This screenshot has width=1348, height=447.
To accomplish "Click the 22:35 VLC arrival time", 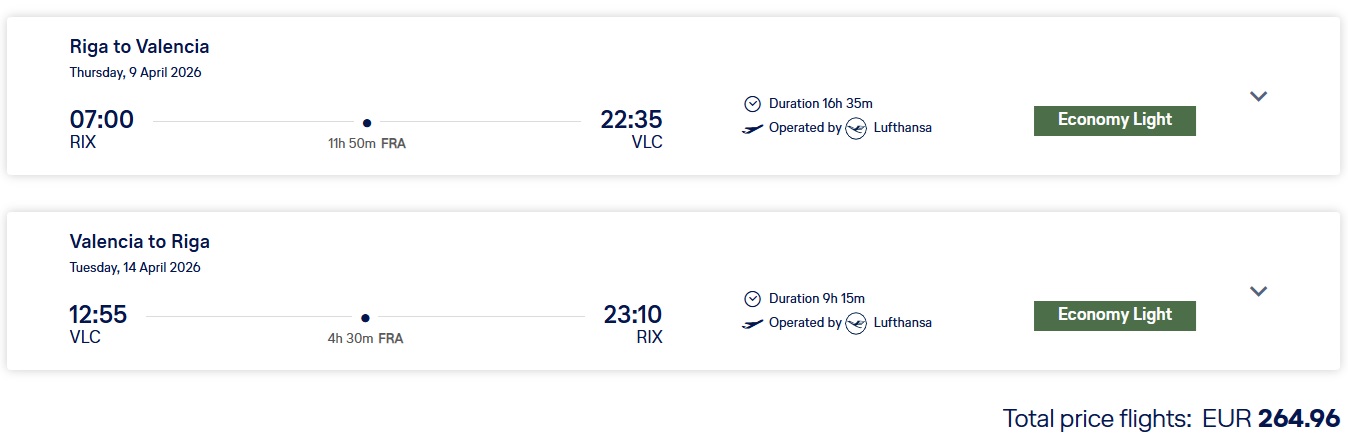I will [x=631, y=120].
